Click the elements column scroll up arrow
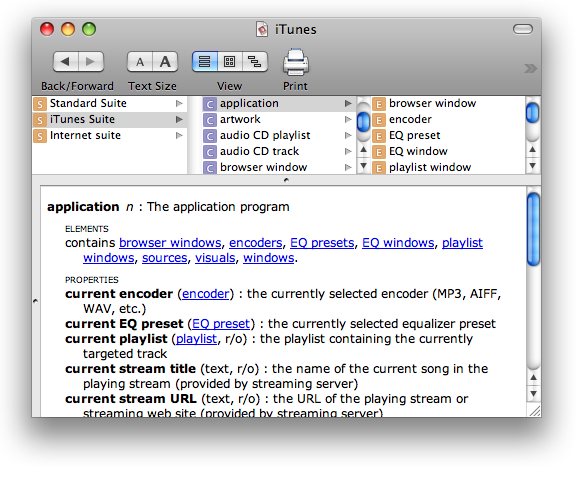Screen dimensions: 581x479 point(532,150)
